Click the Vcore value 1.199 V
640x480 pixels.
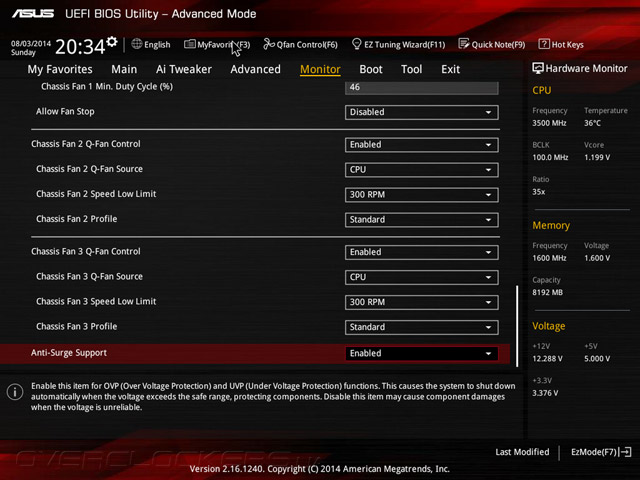click(x=597, y=158)
